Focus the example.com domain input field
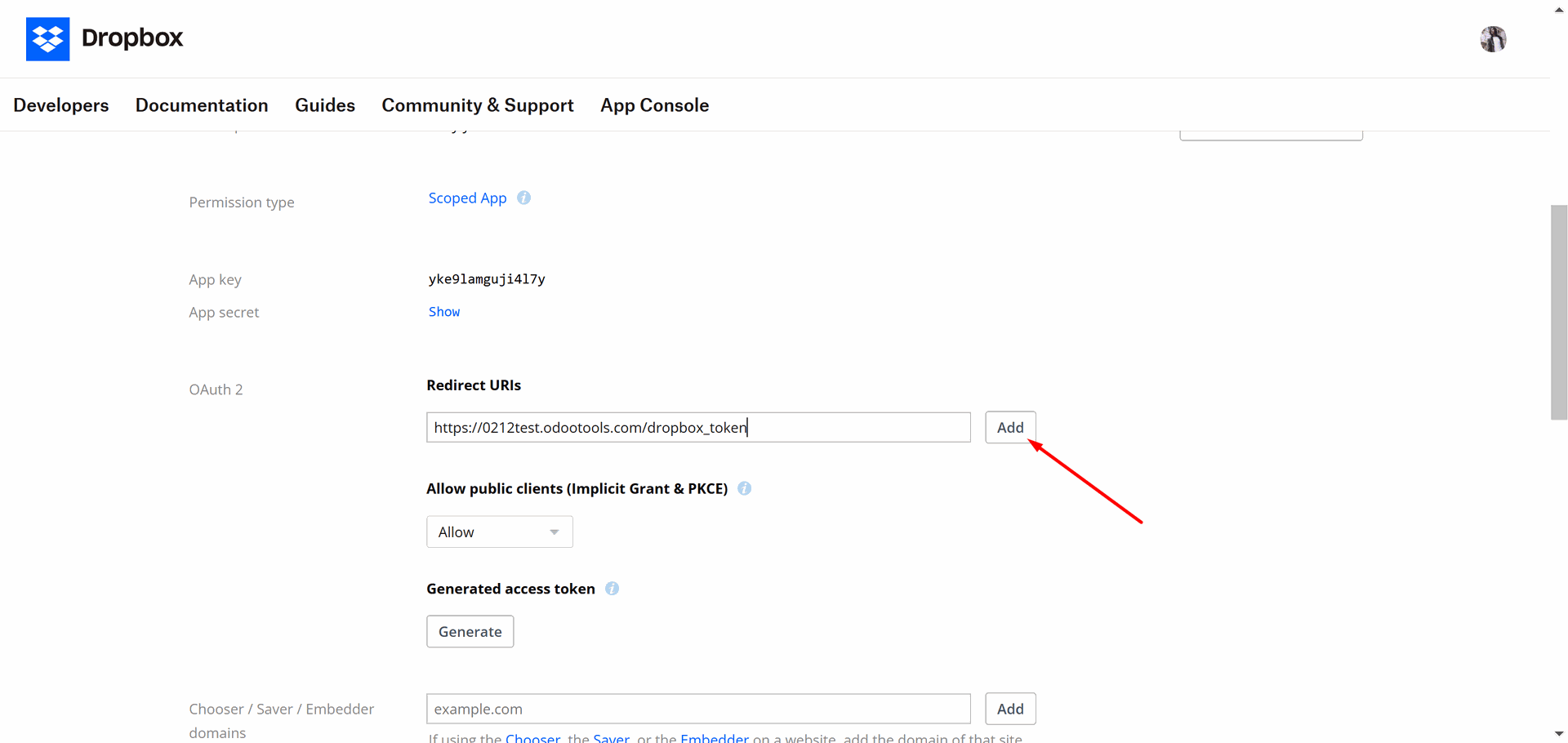Image resolution: width=1568 pixels, height=743 pixels. pos(698,709)
